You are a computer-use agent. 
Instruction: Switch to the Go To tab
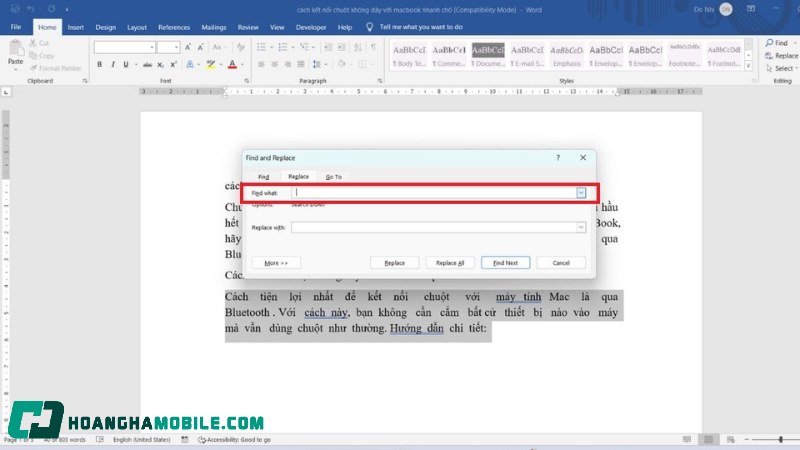333,176
